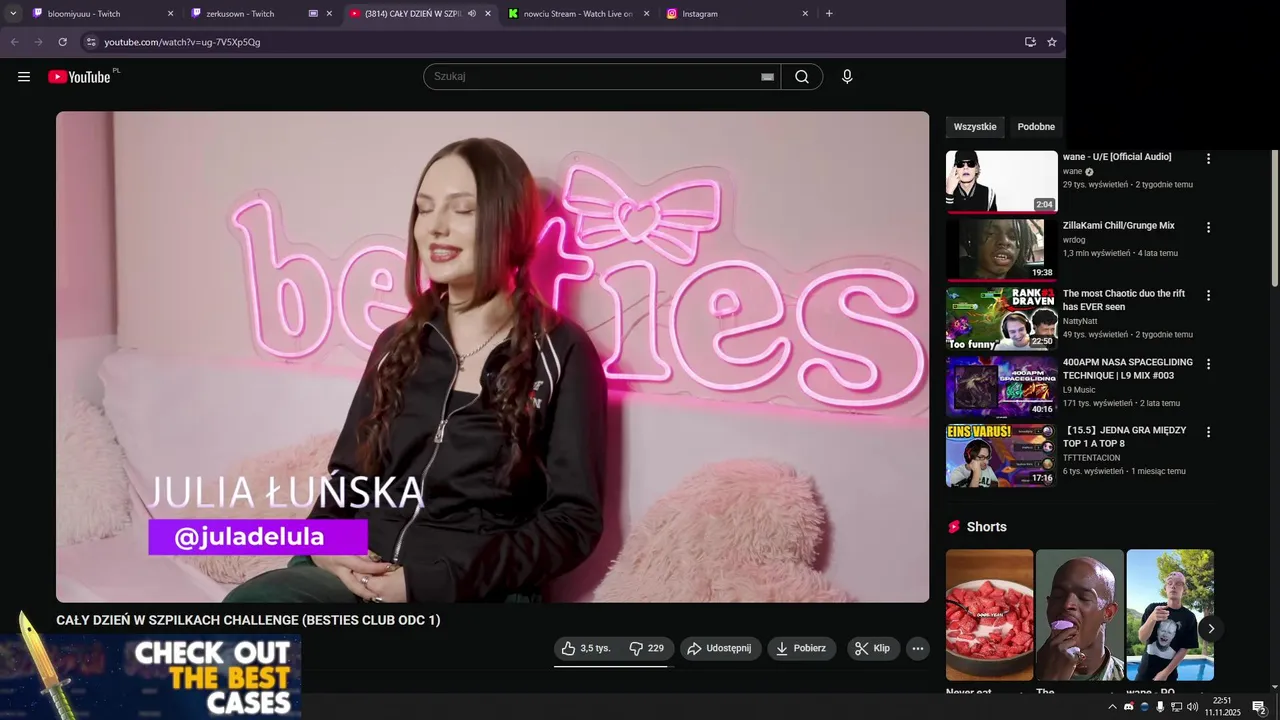Open more actions three-dot menu under video
The height and width of the screenshot is (720, 1280).
click(x=917, y=648)
